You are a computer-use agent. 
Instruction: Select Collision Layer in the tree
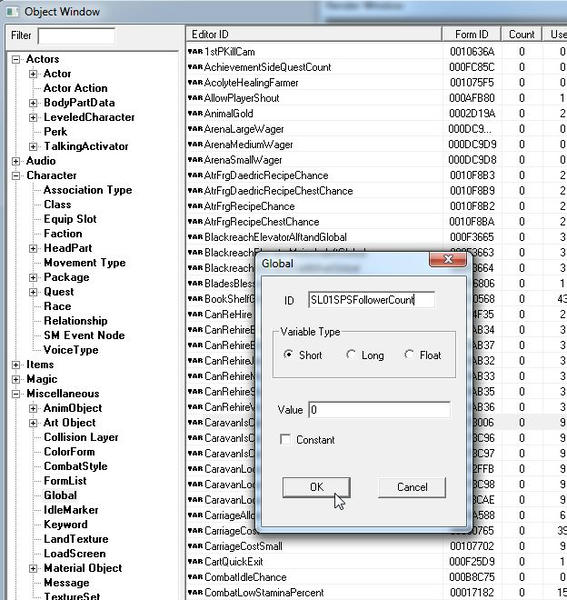point(81,437)
